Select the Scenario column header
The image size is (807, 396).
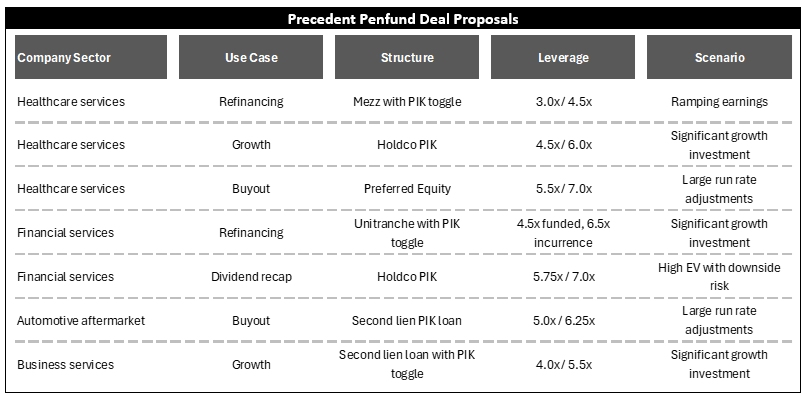pos(719,57)
